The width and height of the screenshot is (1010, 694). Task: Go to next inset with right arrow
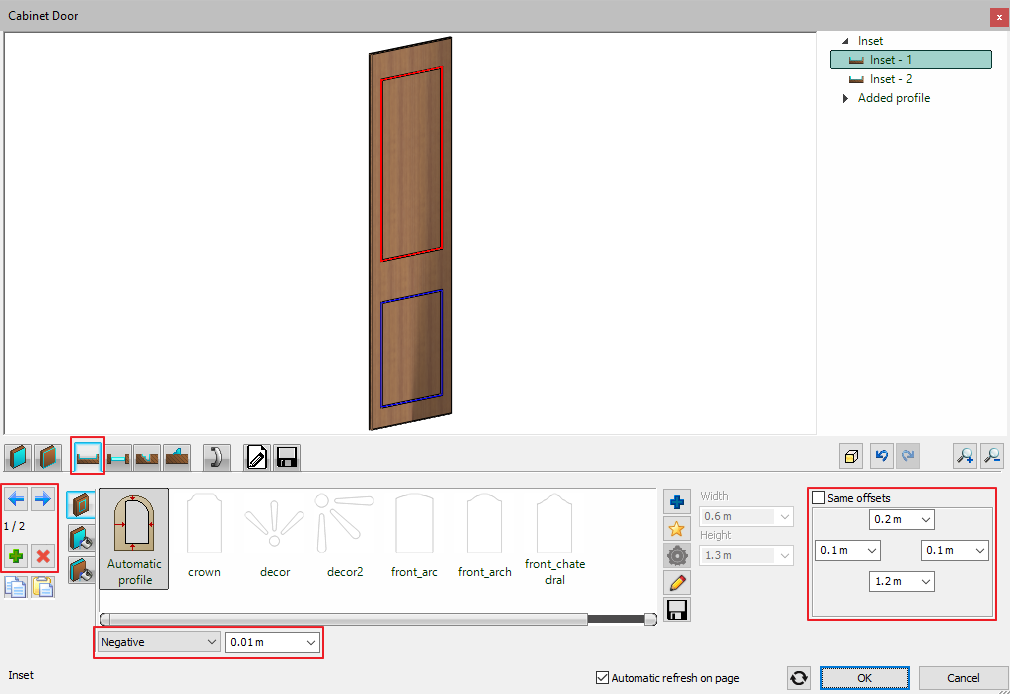[43, 498]
